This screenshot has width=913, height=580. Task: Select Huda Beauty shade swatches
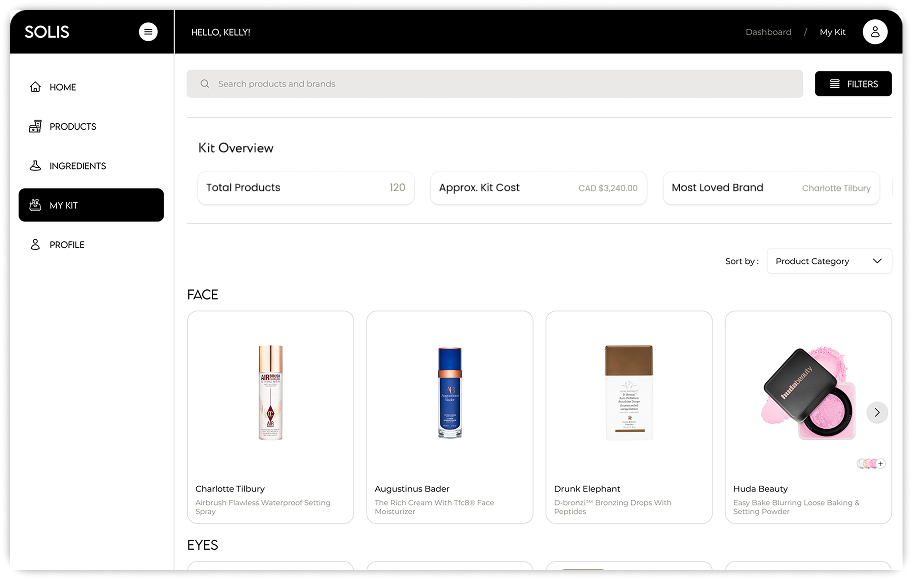(871, 464)
